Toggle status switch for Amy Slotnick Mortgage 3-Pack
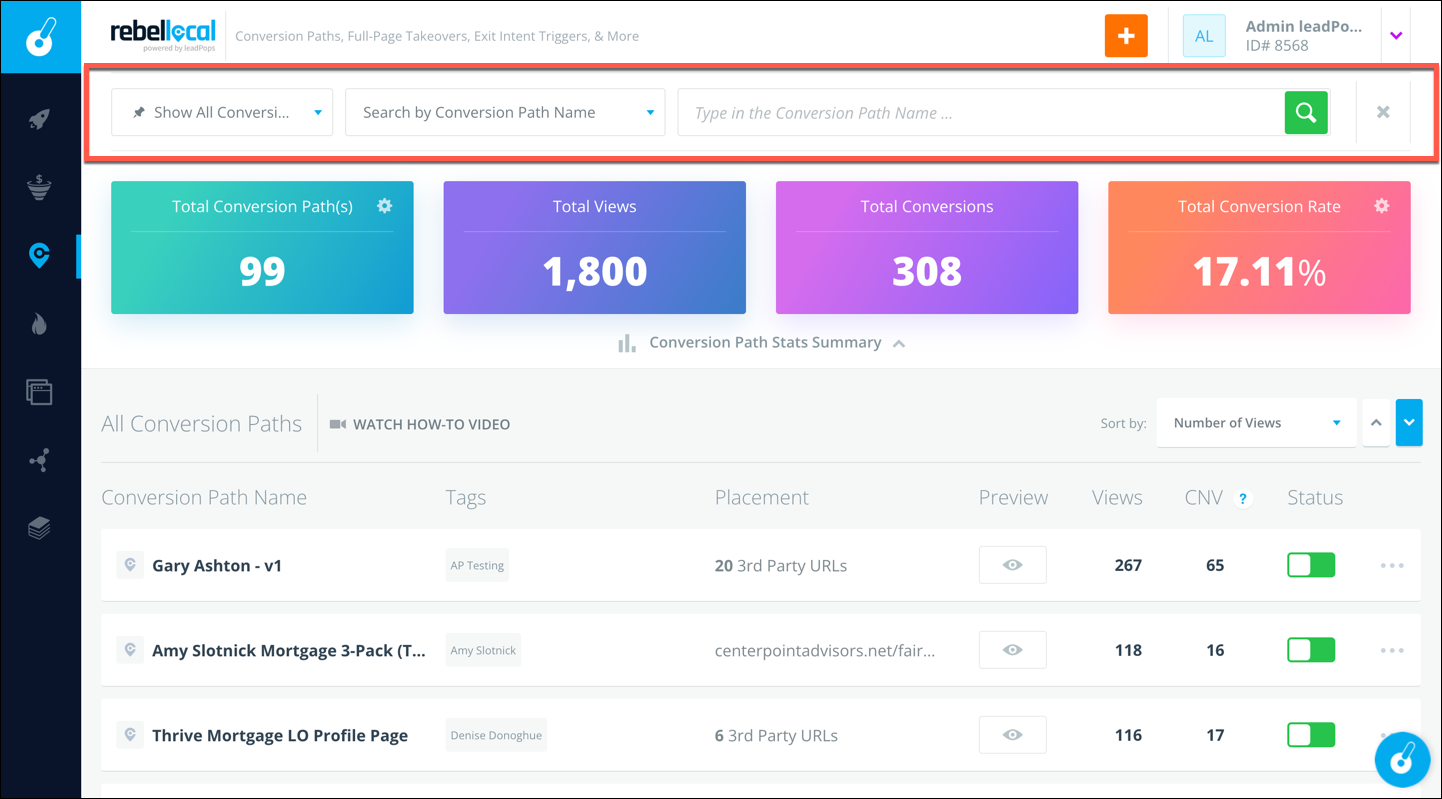Image resolution: width=1442 pixels, height=799 pixels. [1311, 650]
